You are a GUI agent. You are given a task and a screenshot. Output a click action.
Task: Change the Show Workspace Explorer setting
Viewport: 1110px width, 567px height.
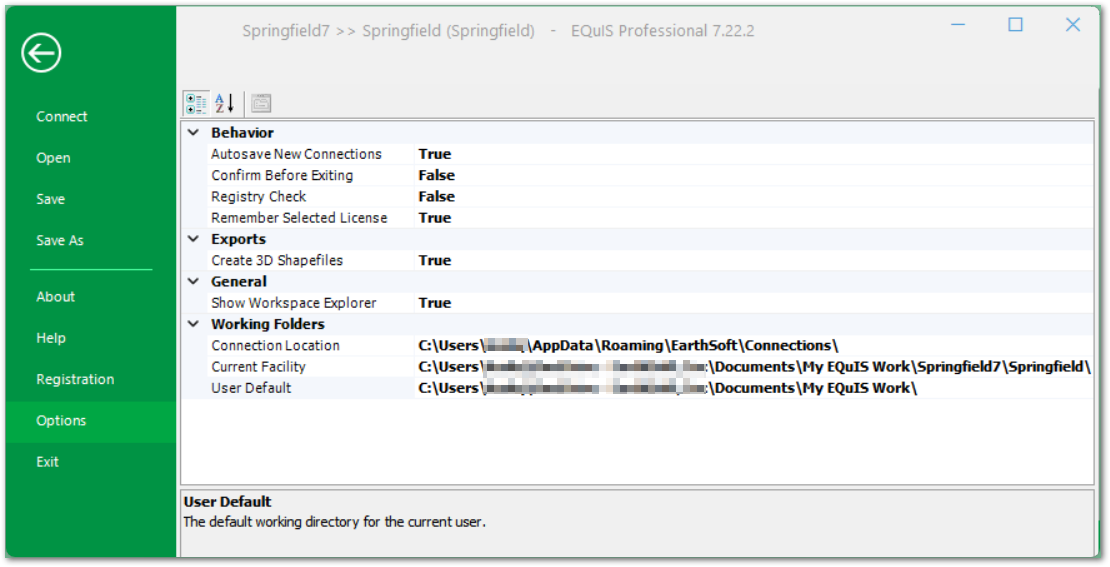435,303
